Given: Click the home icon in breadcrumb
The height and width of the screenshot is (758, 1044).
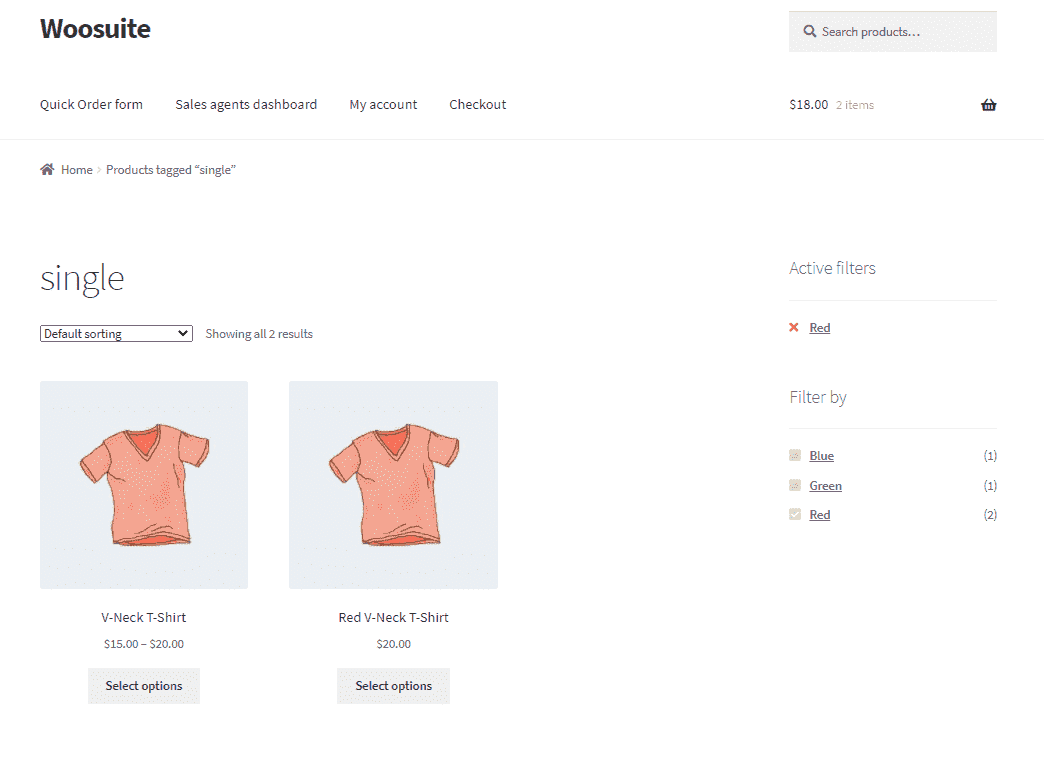Looking at the screenshot, I should tap(47, 170).
